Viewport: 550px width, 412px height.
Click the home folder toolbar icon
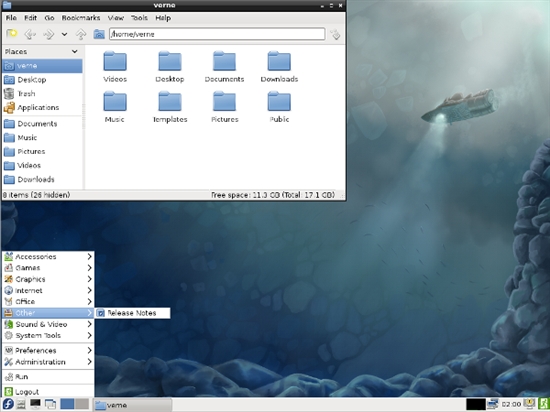click(99, 34)
